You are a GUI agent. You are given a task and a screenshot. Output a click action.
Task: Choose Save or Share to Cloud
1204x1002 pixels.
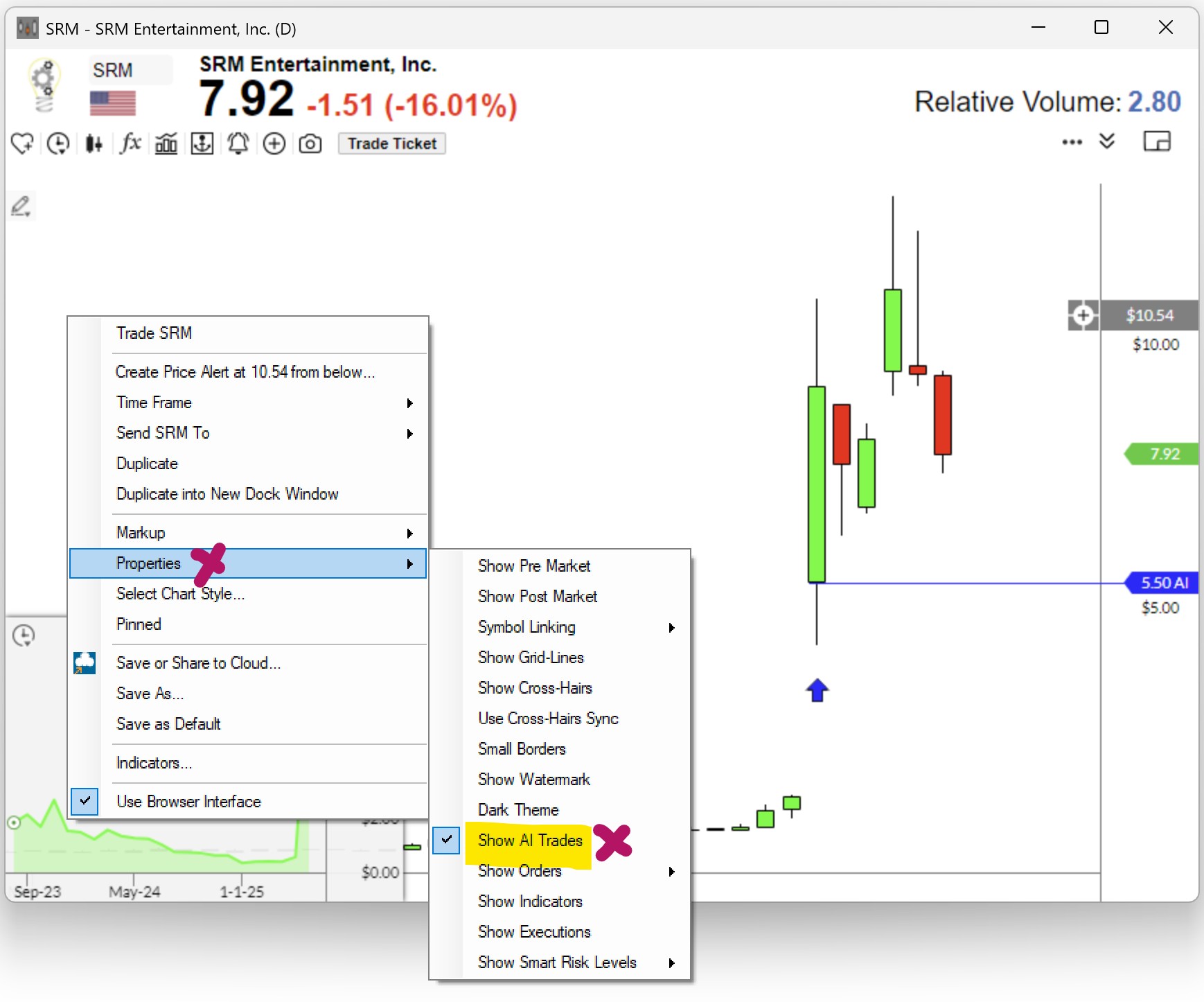click(248, 663)
